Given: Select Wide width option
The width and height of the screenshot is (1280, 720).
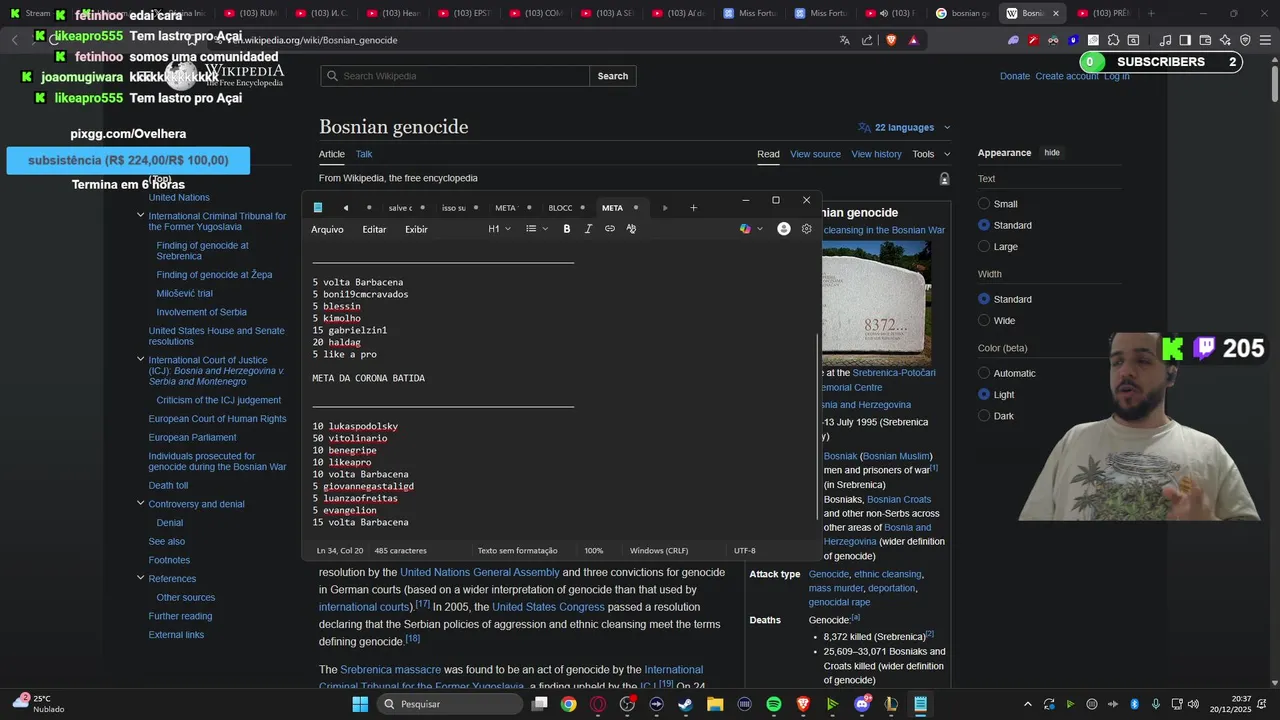Looking at the screenshot, I should click(984, 320).
